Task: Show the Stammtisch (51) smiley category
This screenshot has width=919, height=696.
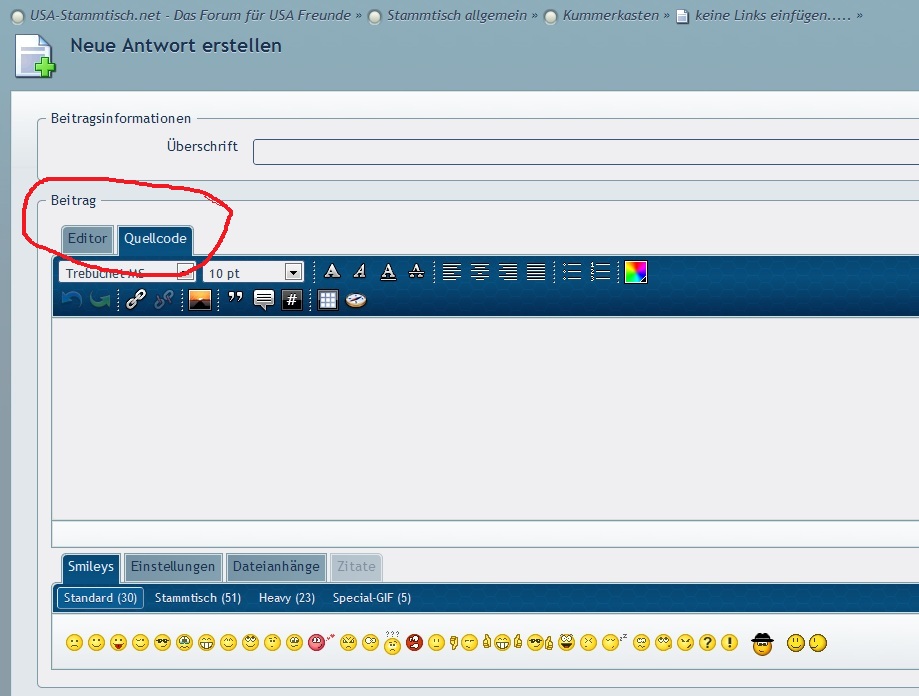Action: click(x=198, y=598)
